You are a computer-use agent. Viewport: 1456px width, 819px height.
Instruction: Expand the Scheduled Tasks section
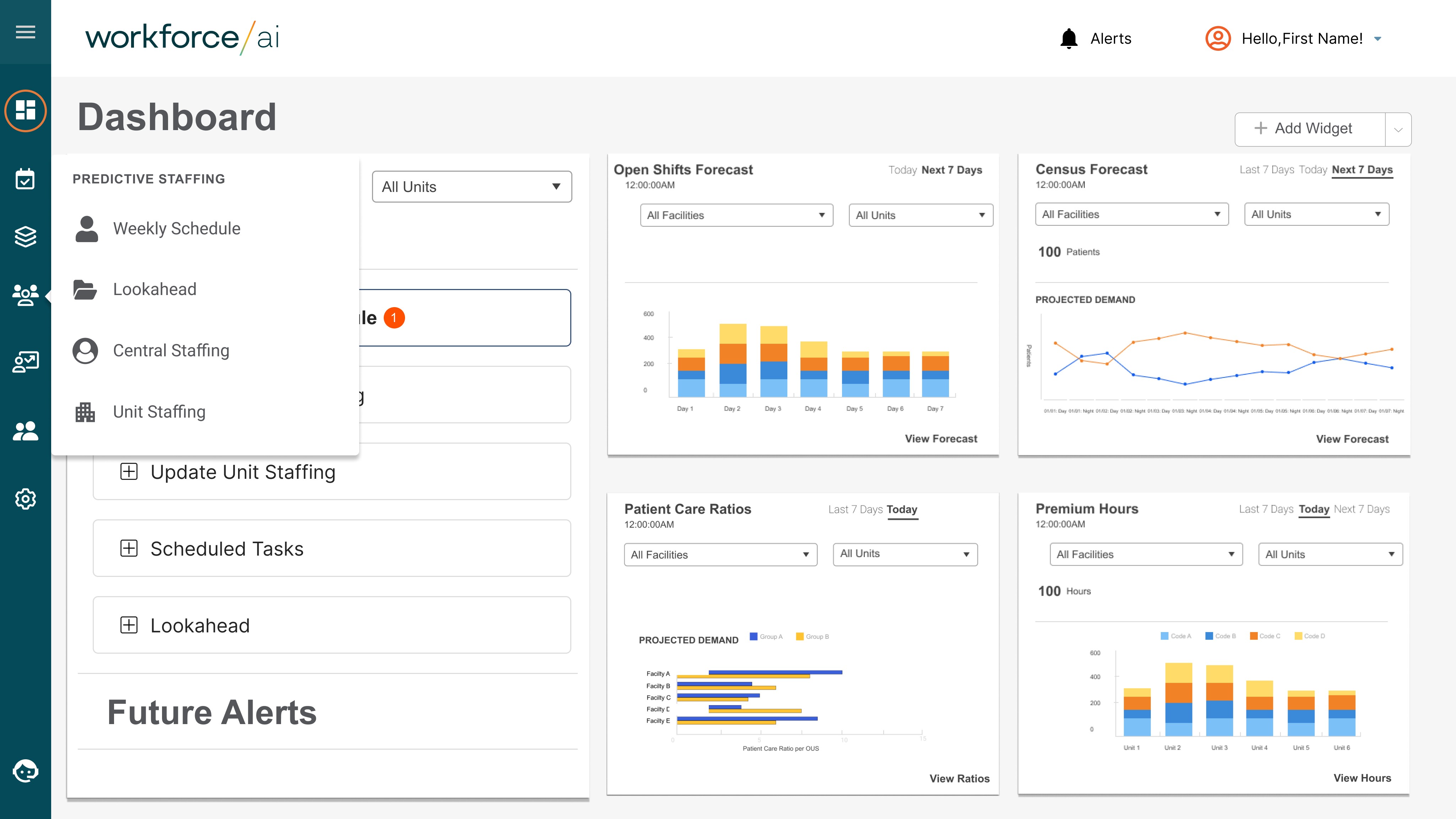coord(129,548)
